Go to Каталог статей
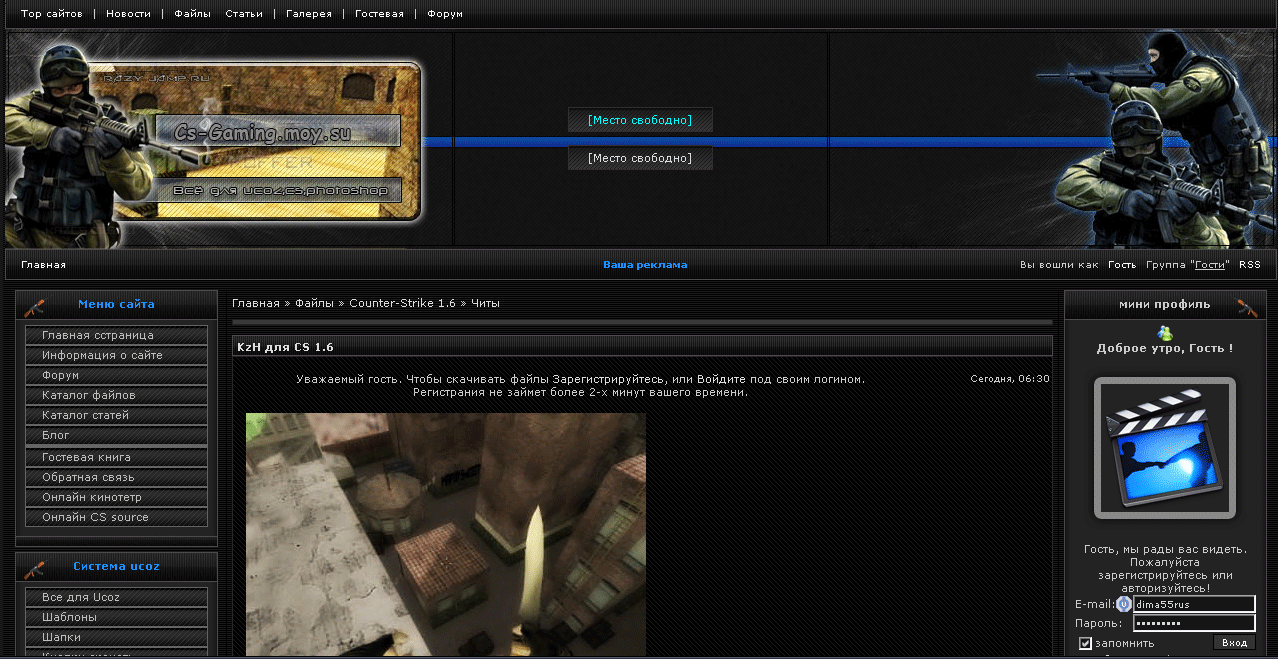This screenshot has height=659, width=1278. tap(117, 415)
